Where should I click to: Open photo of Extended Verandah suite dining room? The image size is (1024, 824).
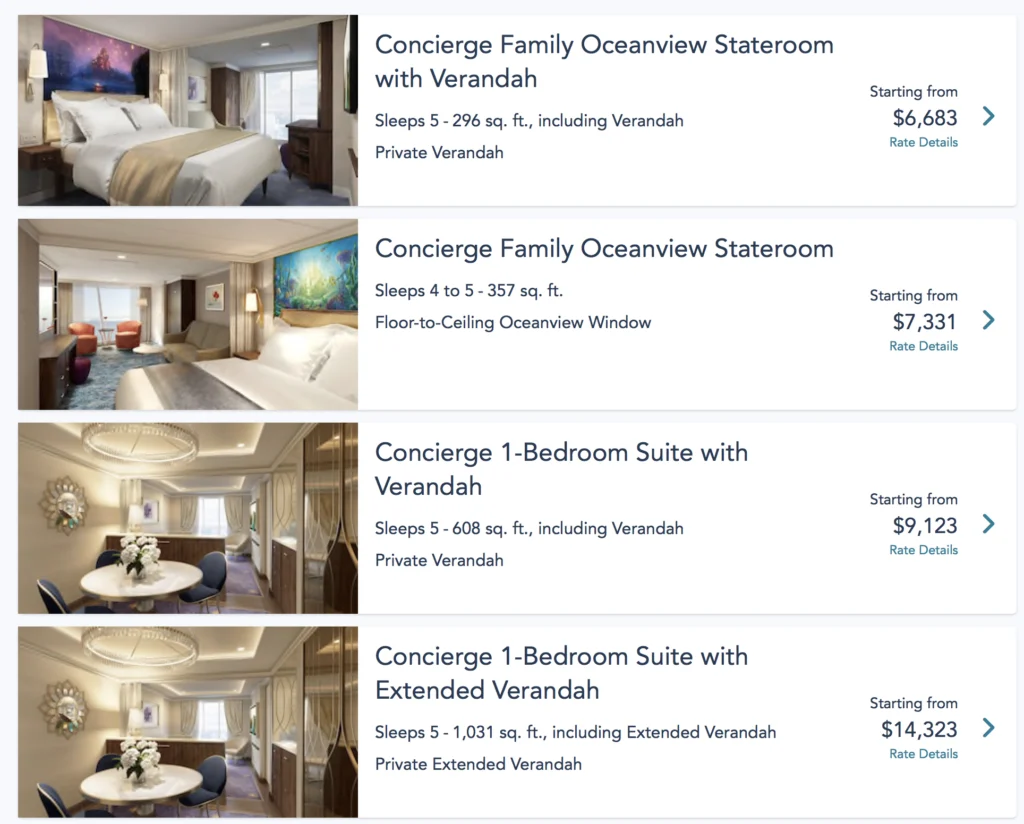point(188,722)
